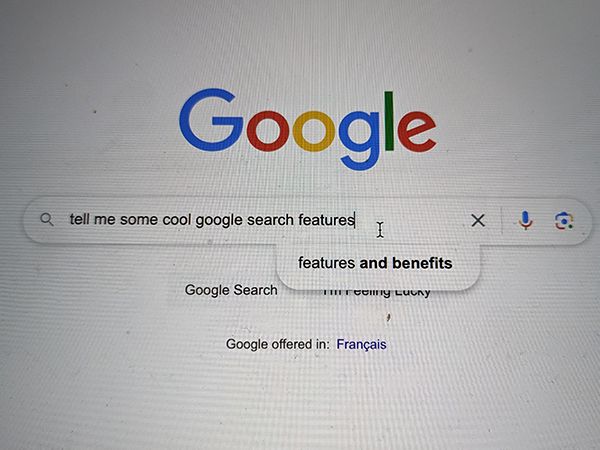Clear the search query with the X
600x450 pixels.
478,220
